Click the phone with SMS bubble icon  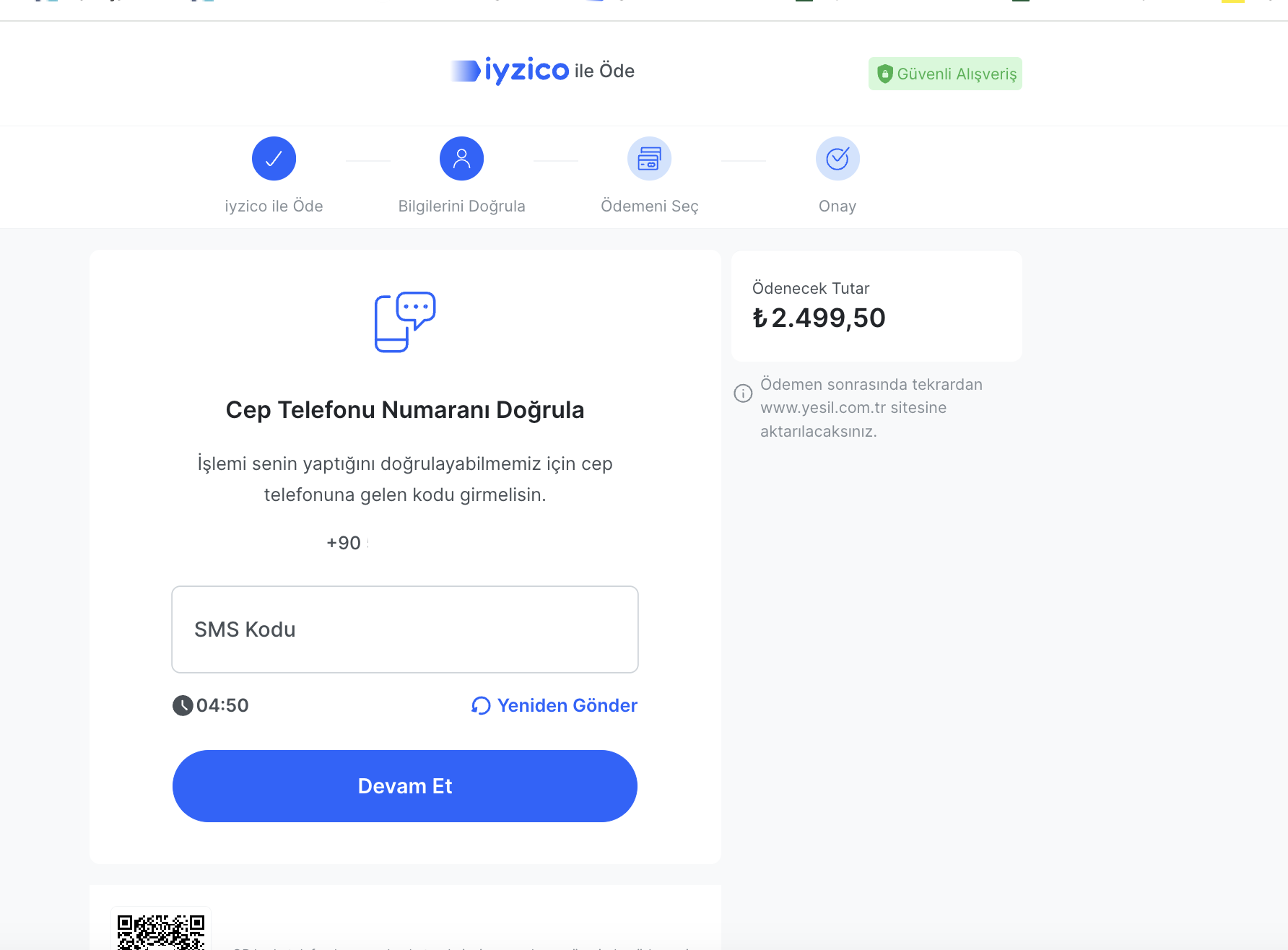[404, 322]
